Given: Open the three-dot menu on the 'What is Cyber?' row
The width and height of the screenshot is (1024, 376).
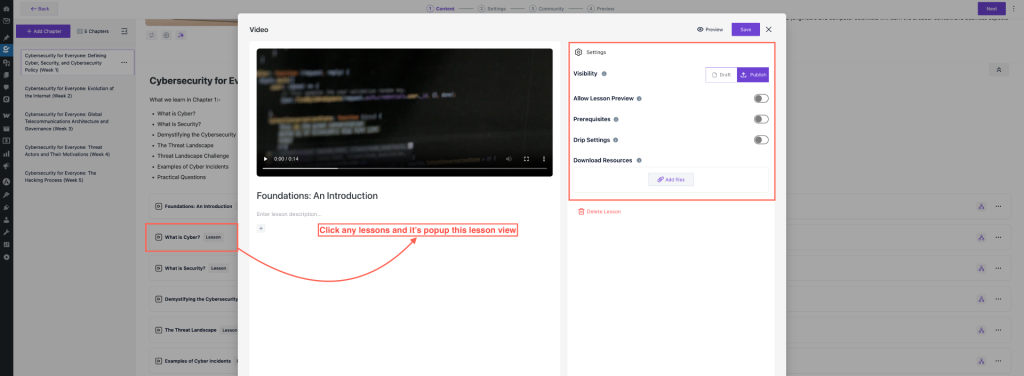Looking at the screenshot, I should tap(998, 238).
